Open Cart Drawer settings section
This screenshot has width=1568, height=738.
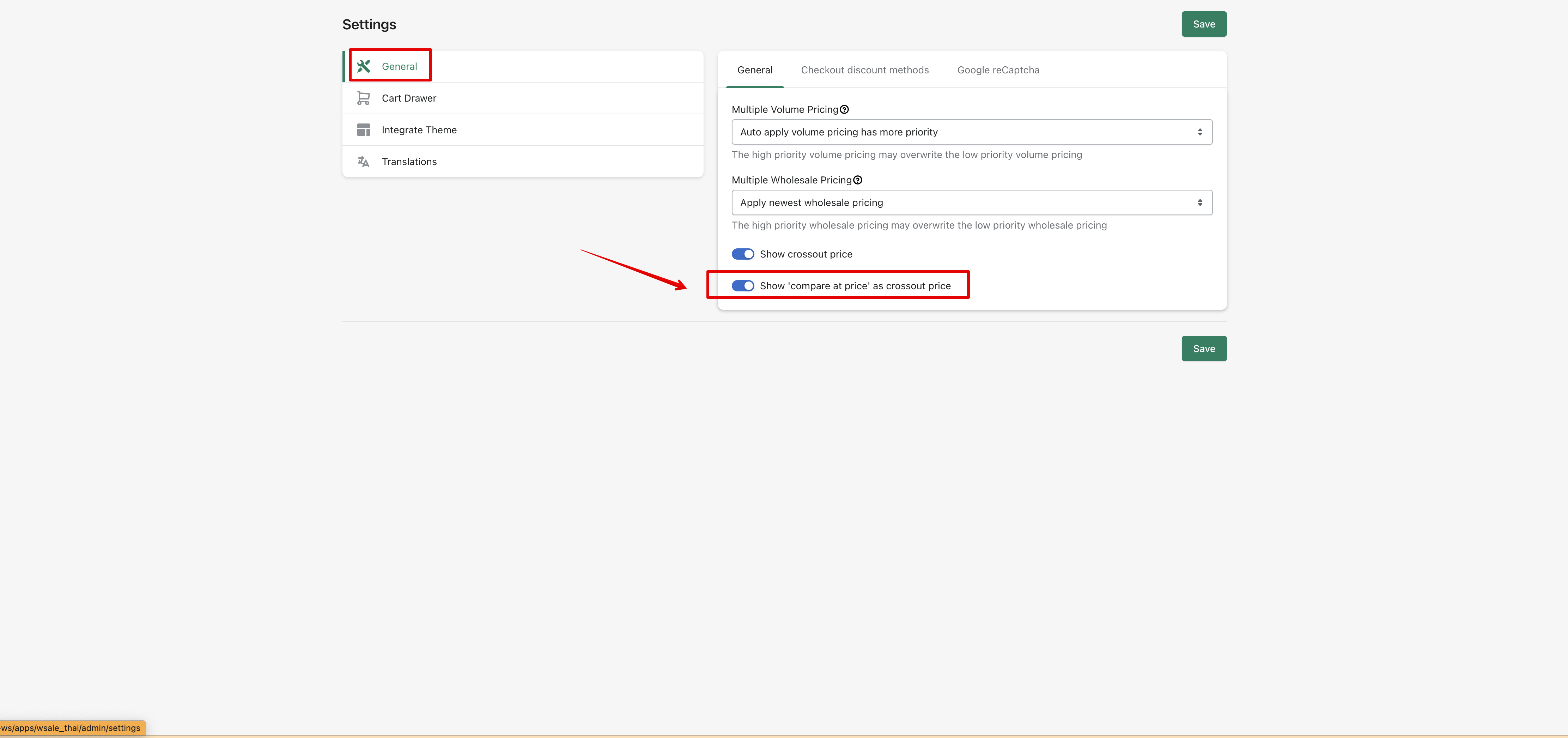[523, 98]
